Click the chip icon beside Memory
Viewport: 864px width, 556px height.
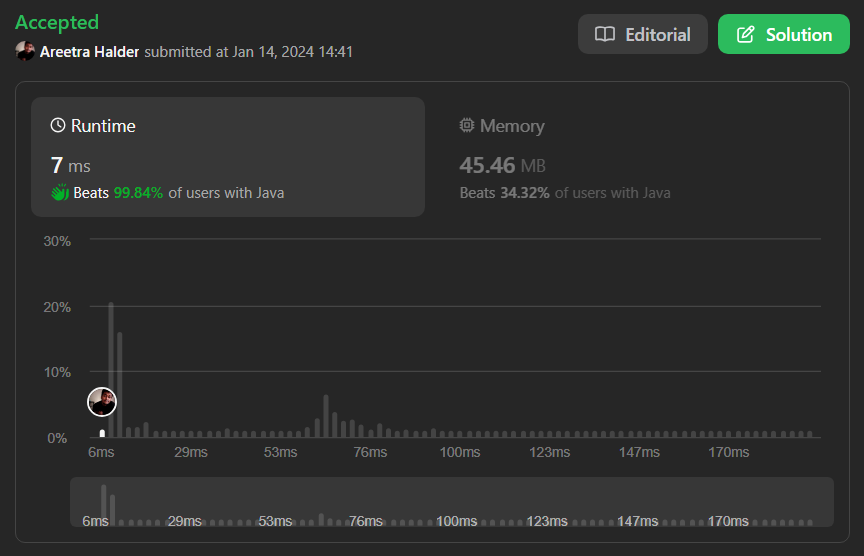click(x=466, y=126)
